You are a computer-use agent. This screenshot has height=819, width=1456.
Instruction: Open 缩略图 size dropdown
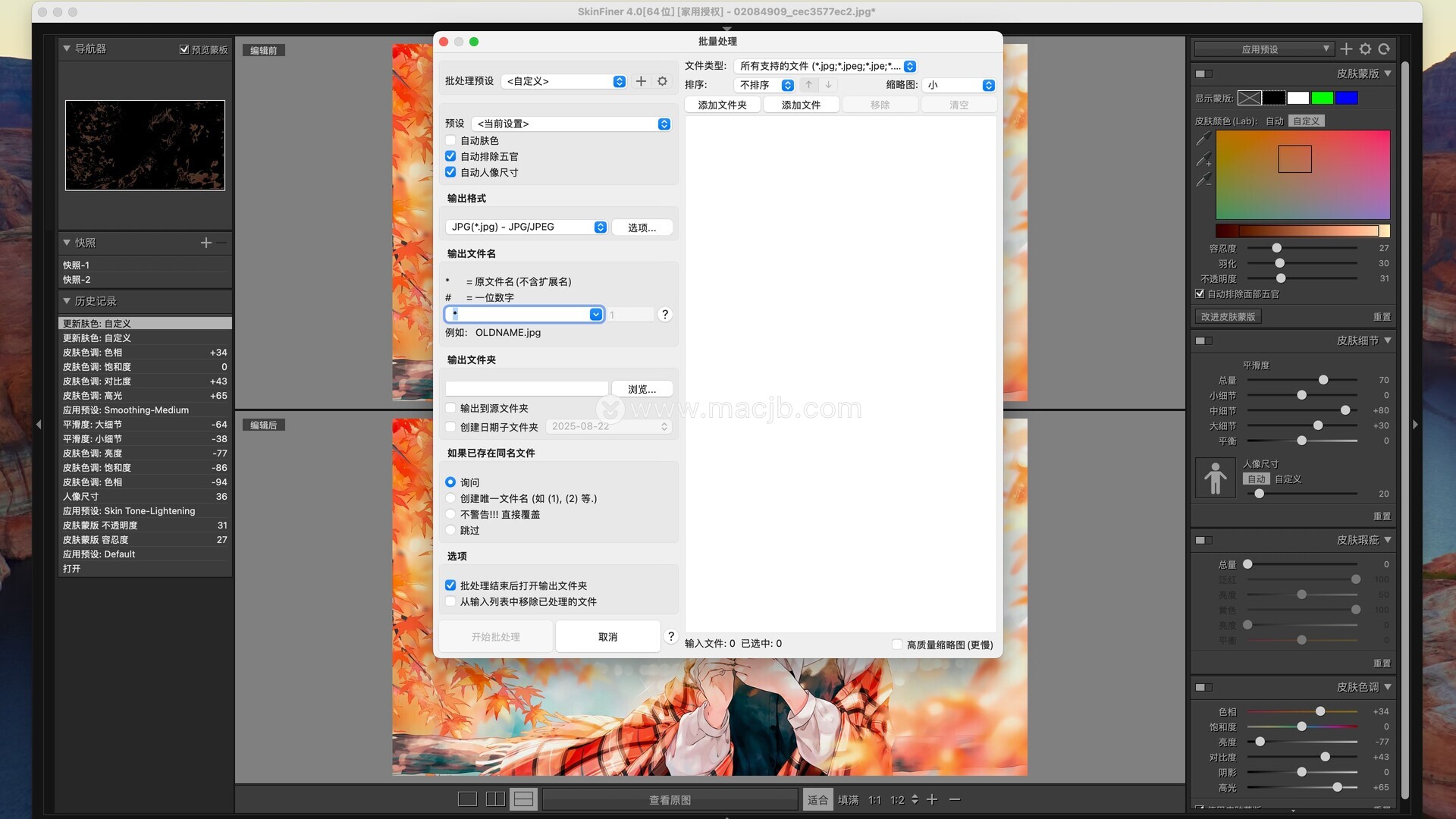[x=959, y=85]
